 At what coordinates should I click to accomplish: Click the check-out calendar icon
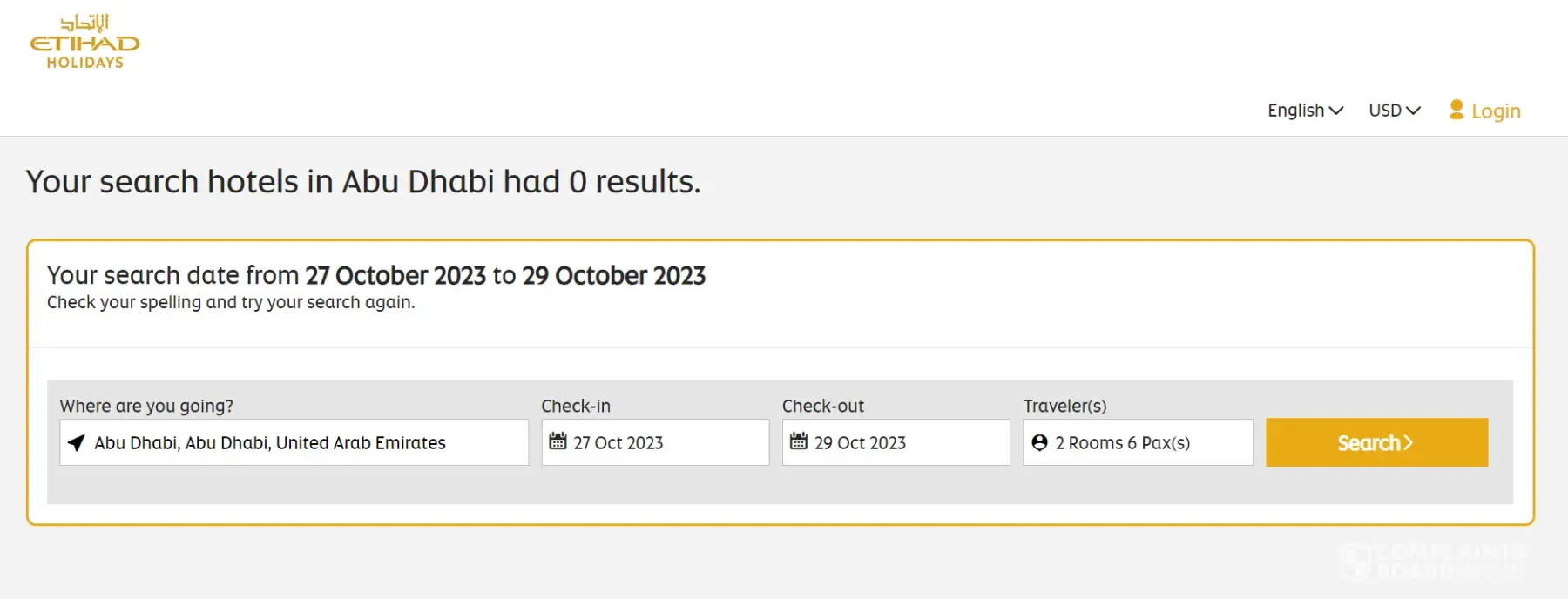pos(798,441)
